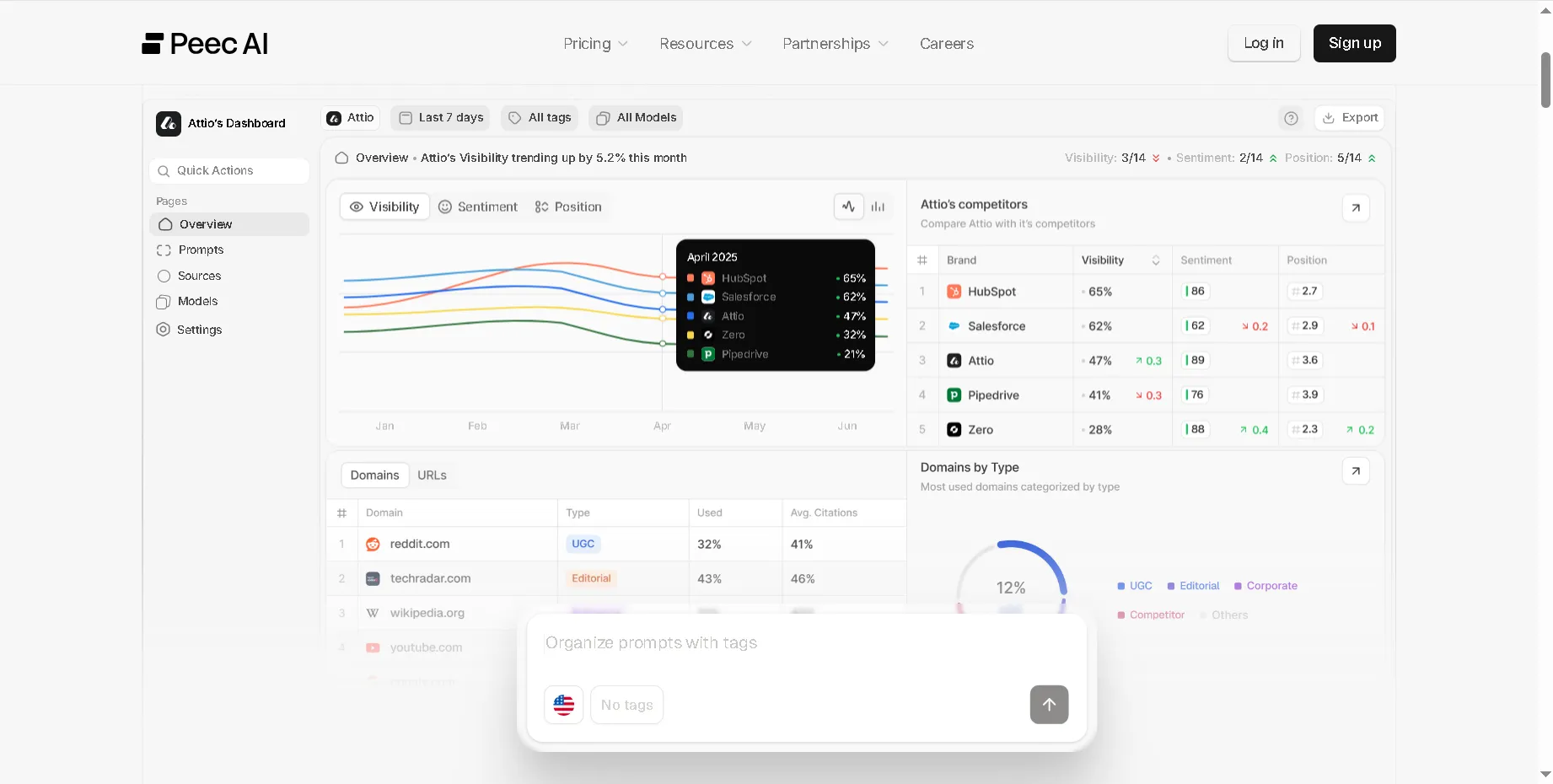
Task: Click the Competitor legend item
Action: point(1151,615)
